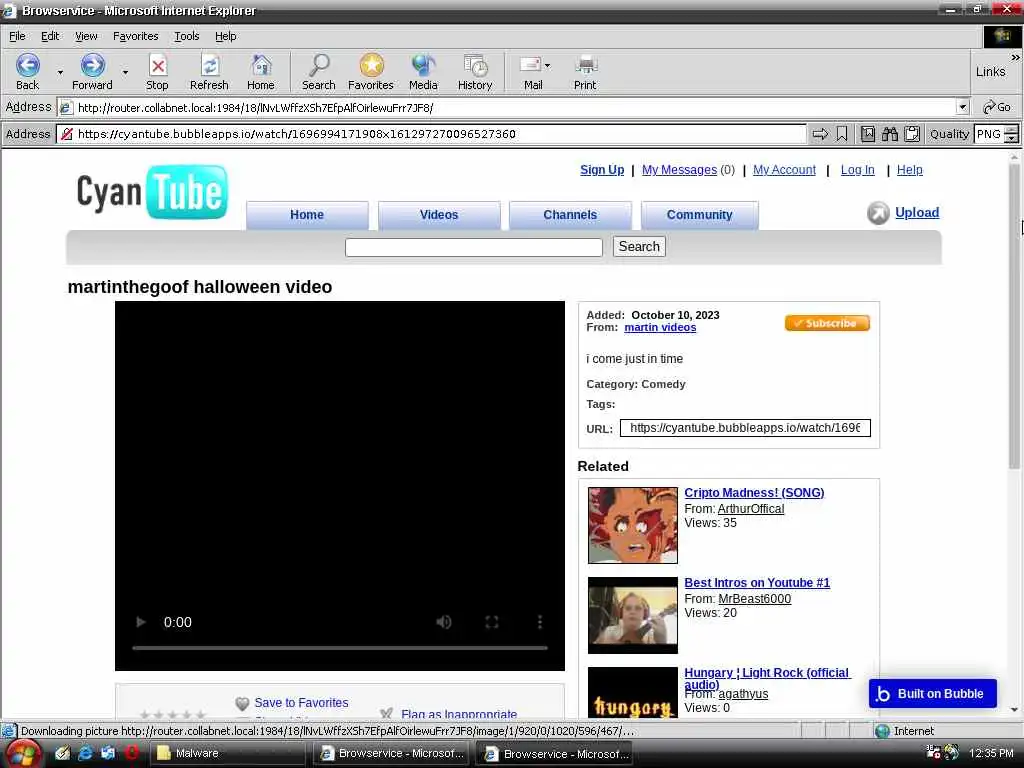Click the Go button next to the address bar

(997, 107)
